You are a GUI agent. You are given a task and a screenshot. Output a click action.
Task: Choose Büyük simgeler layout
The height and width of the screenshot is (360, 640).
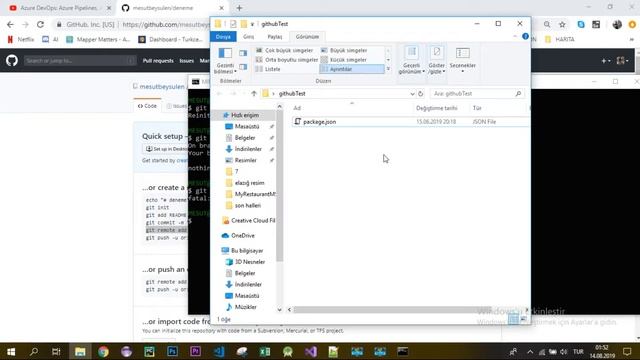click(344, 50)
